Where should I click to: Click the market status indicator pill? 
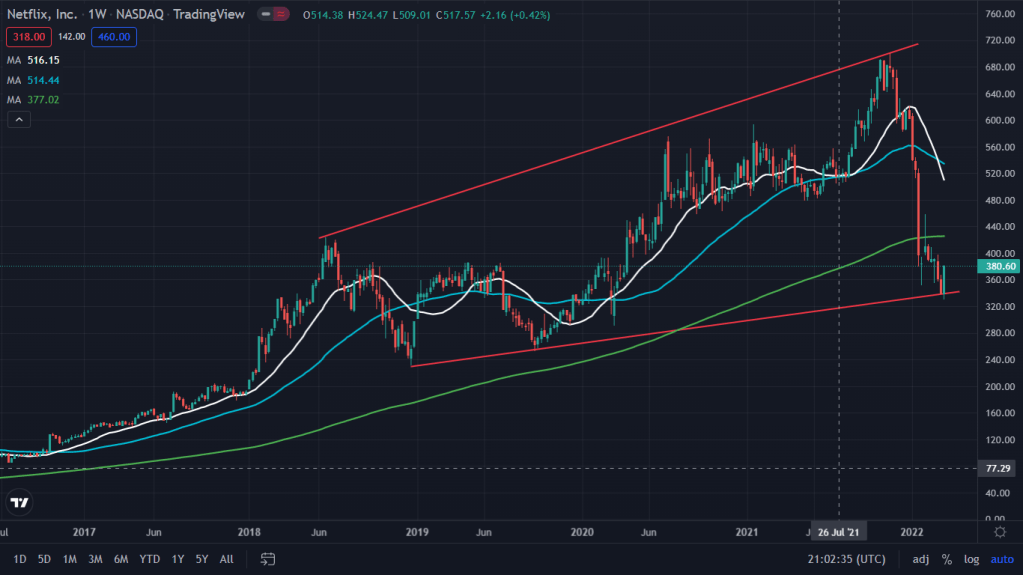point(272,15)
